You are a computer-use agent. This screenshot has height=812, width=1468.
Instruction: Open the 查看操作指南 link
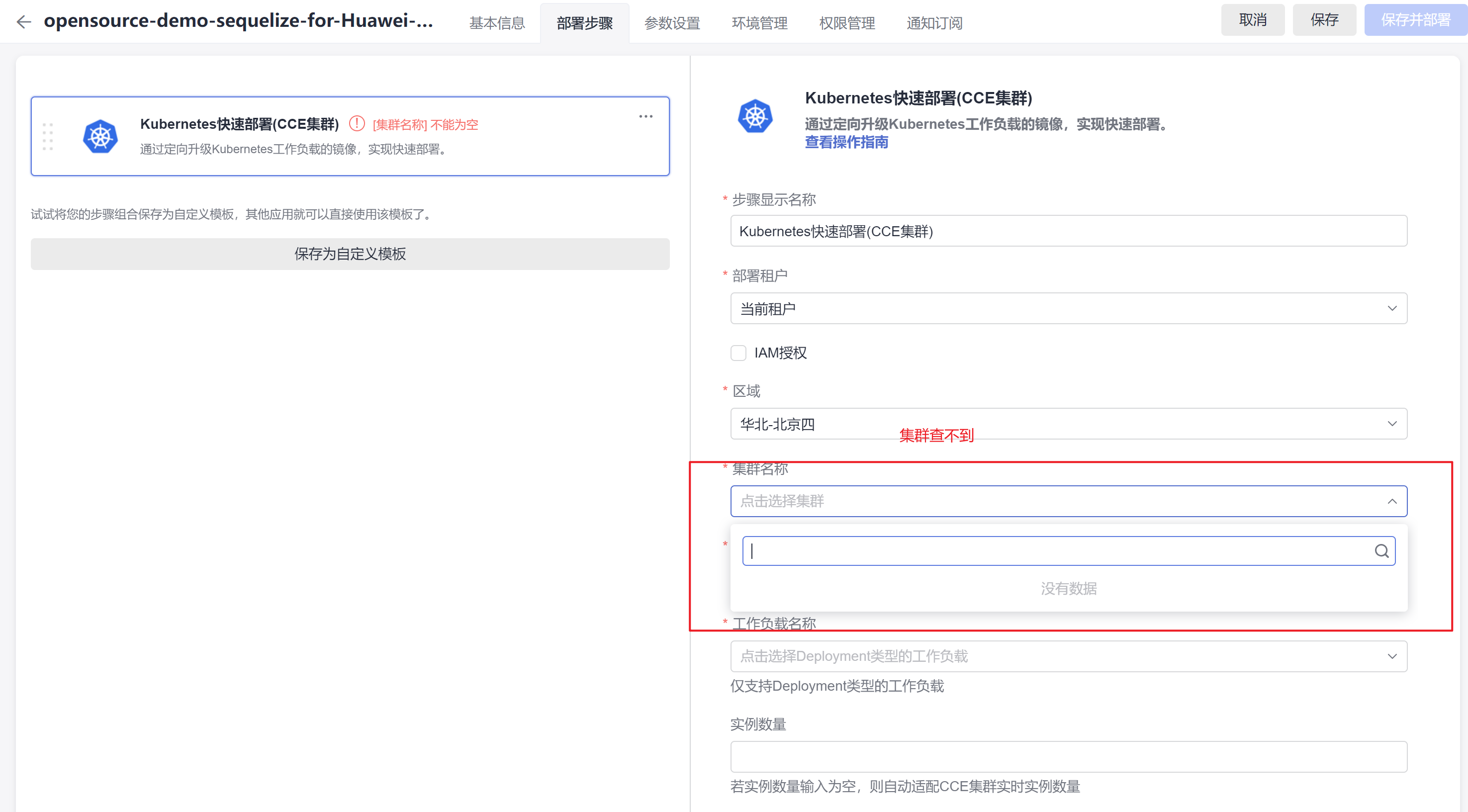pyautogui.click(x=846, y=142)
